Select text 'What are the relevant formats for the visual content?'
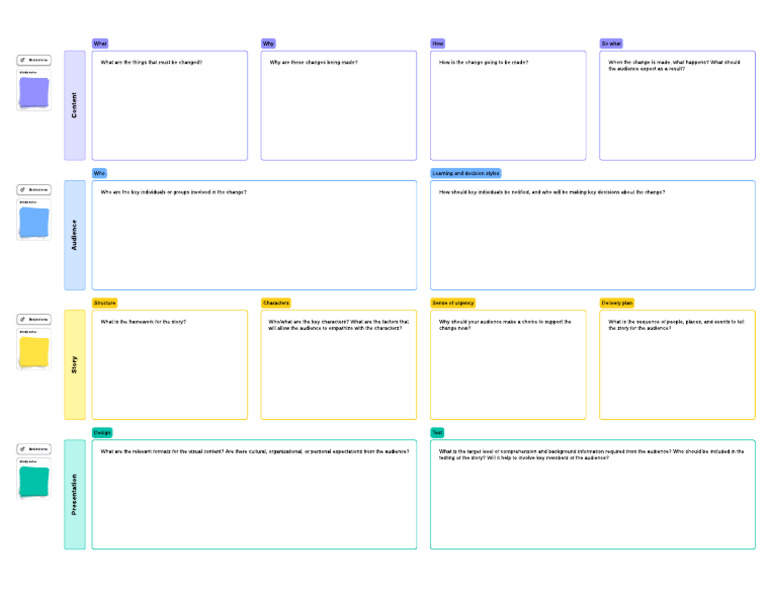This screenshot has height=594, width=768. (x=162, y=451)
